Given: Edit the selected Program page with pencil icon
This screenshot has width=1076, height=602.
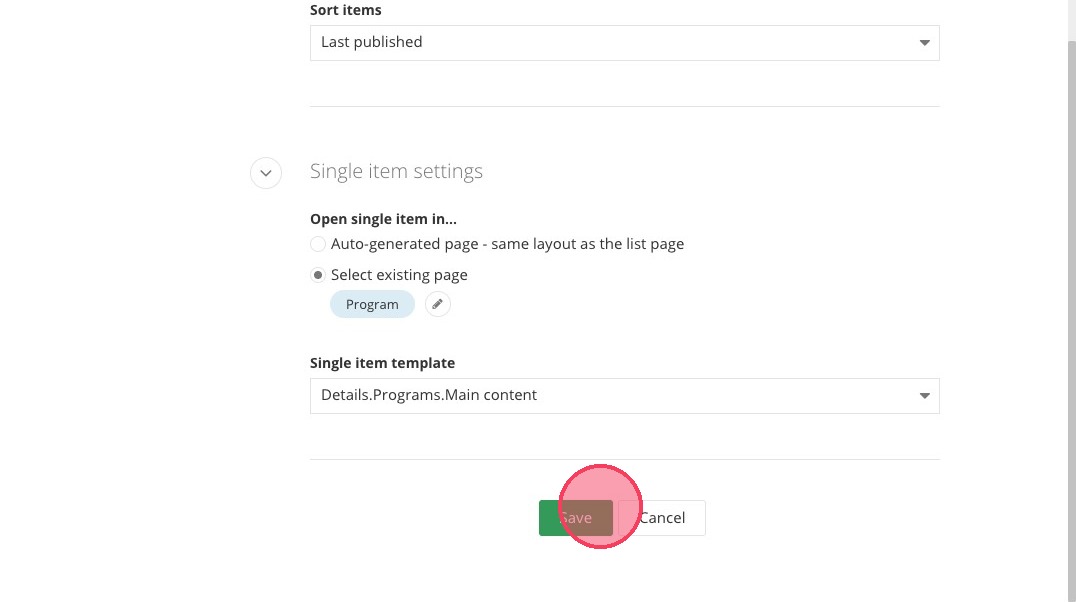Looking at the screenshot, I should click(x=438, y=304).
